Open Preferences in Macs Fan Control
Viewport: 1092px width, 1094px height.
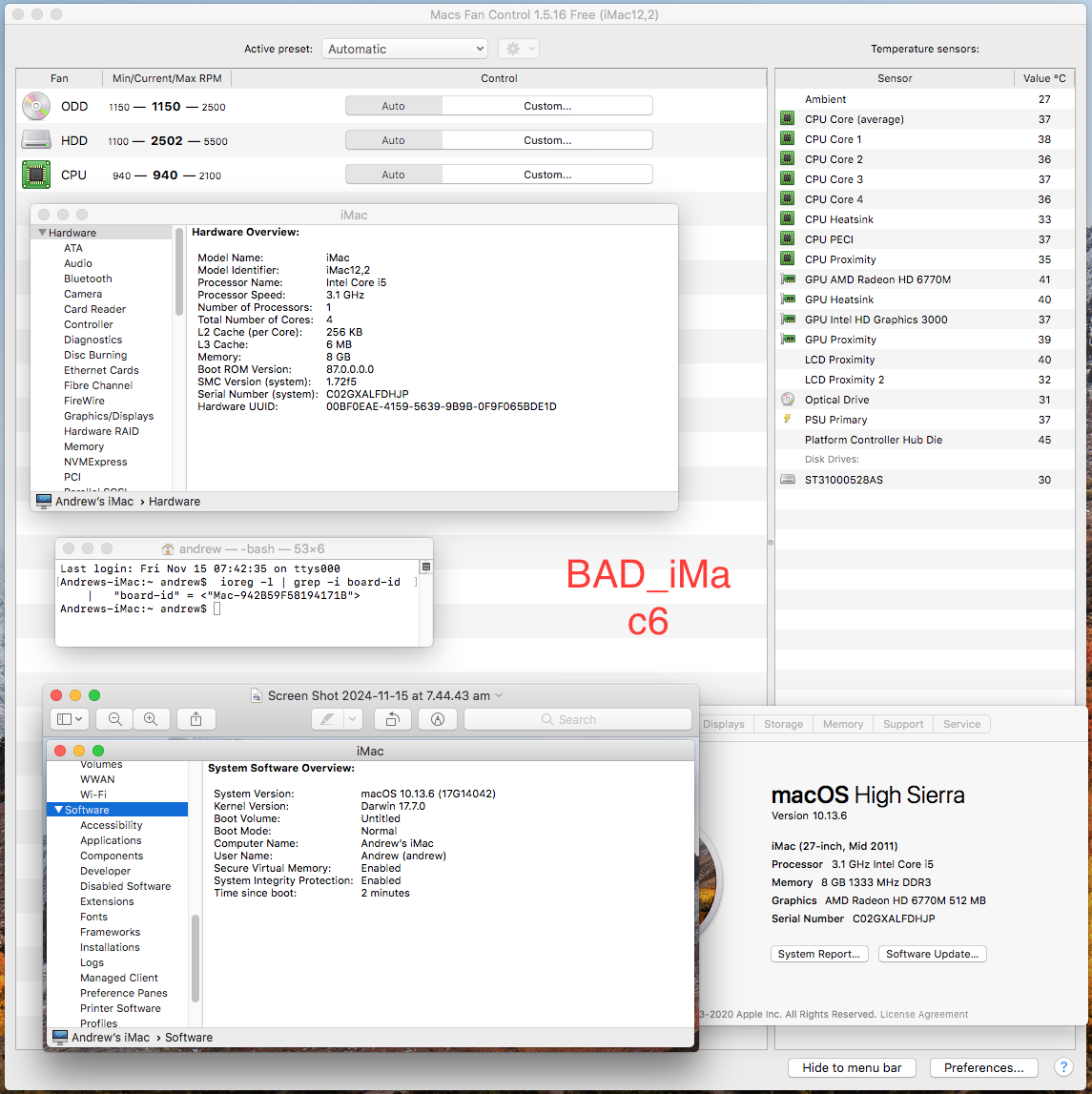[984, 1067]
